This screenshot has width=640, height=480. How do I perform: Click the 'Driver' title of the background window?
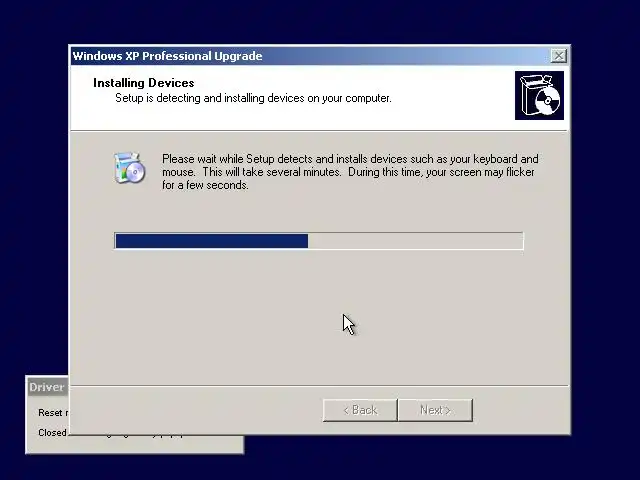47,387
